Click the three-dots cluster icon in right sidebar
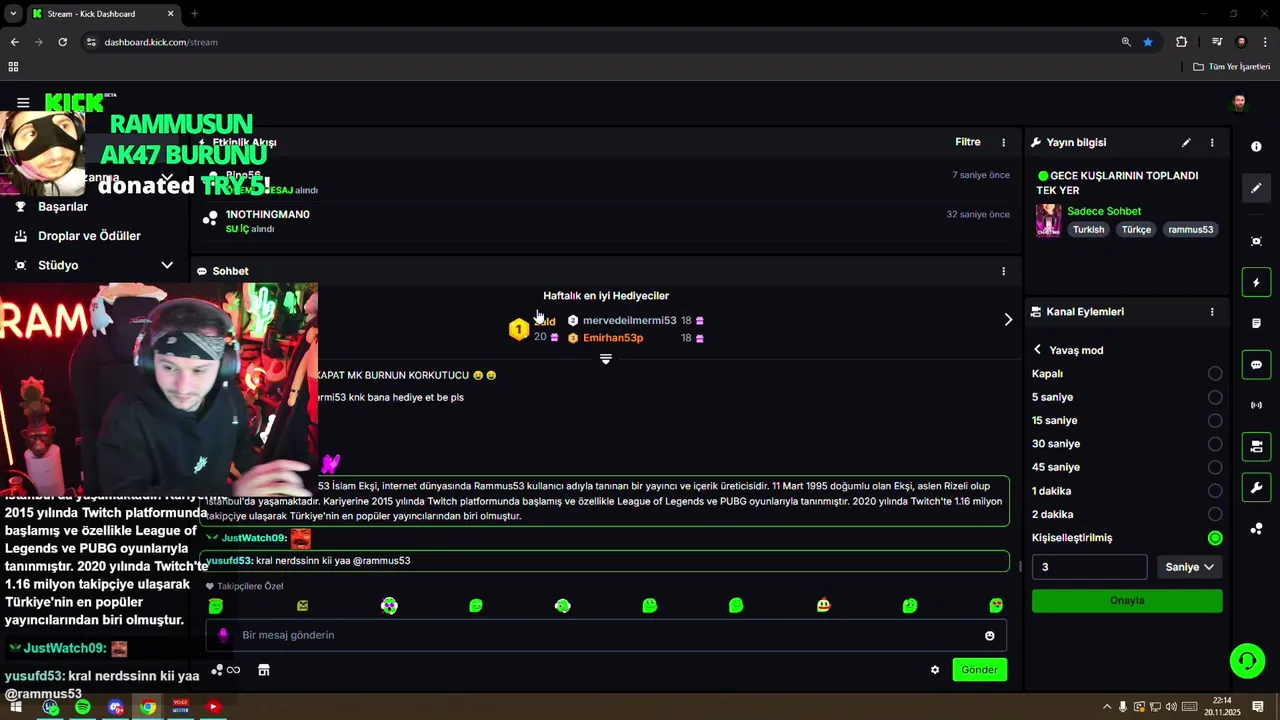The image size is (1280, 720). click(x=1256, y=529)
